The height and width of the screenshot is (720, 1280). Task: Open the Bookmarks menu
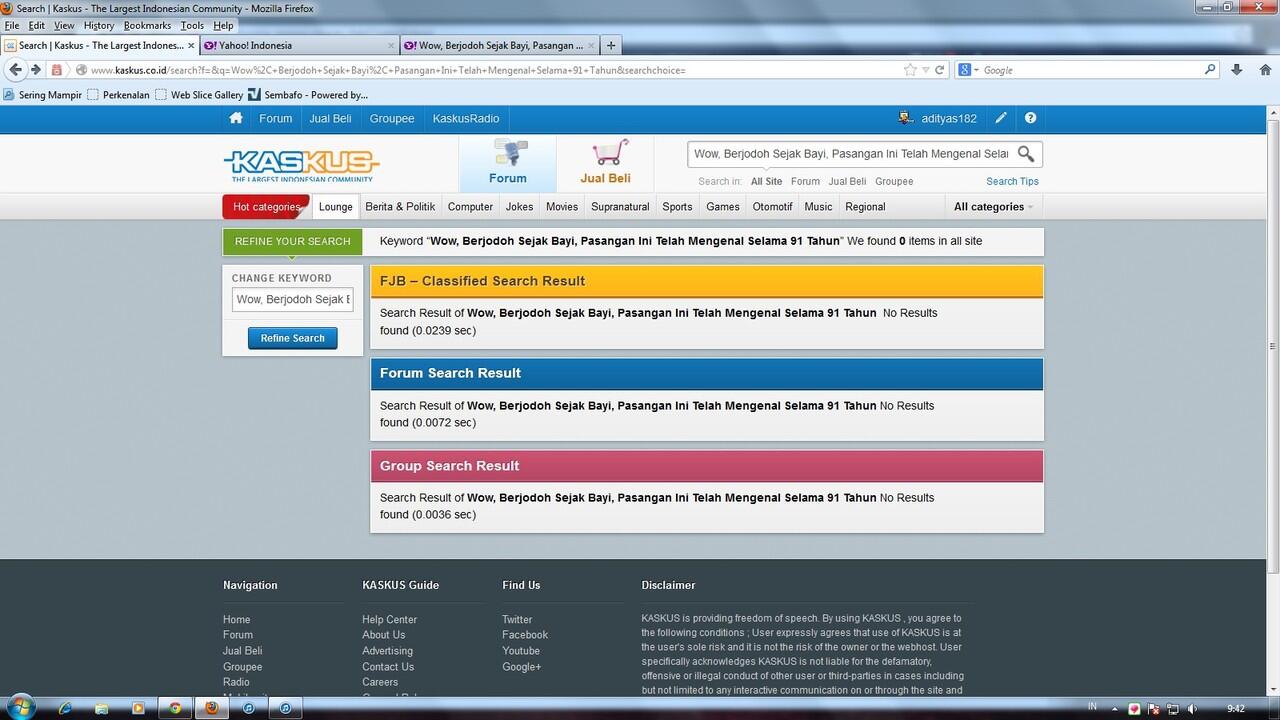point(147,25)
